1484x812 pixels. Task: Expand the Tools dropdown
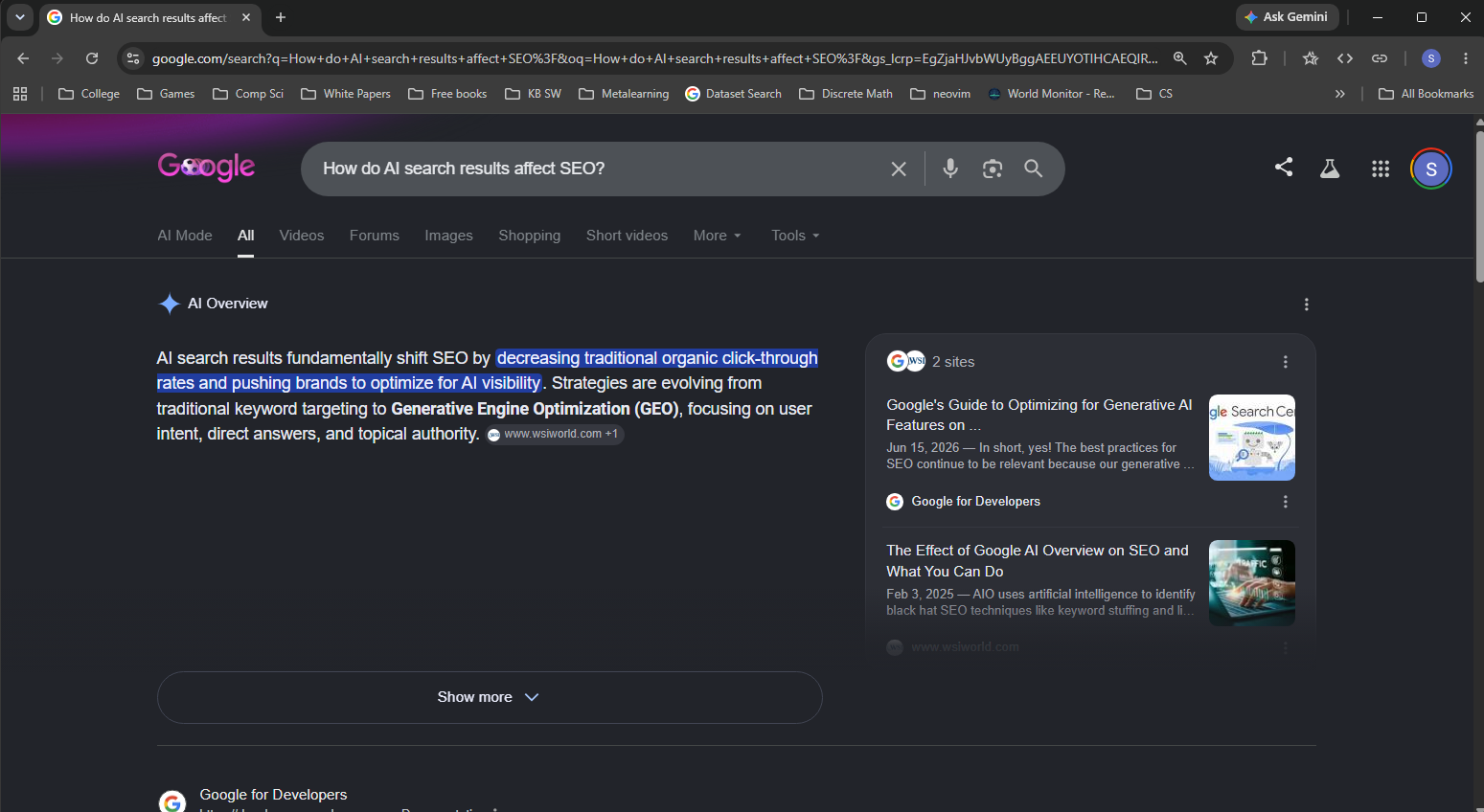[x=796, y=236]
